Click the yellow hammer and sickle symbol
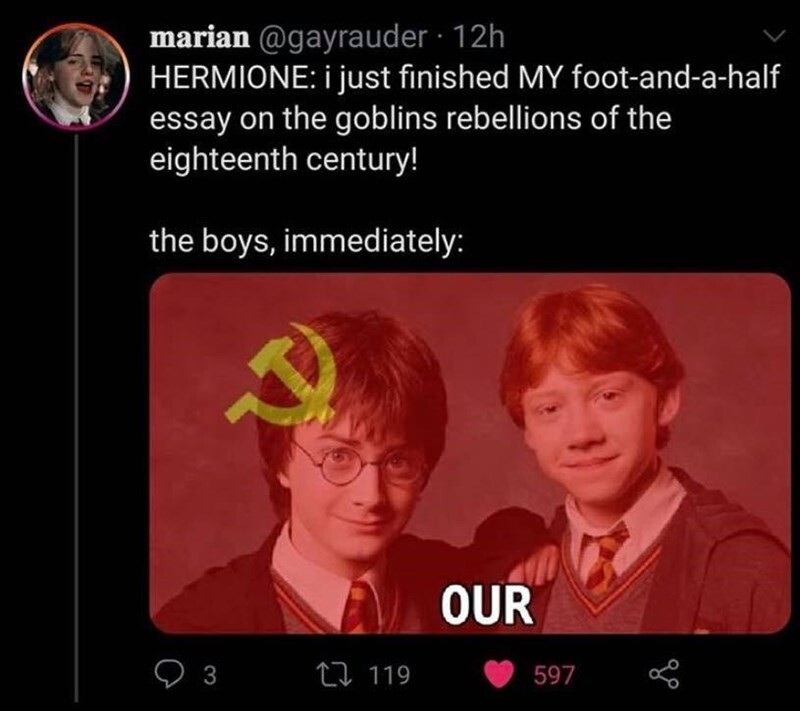 click(x=281, y=374)
